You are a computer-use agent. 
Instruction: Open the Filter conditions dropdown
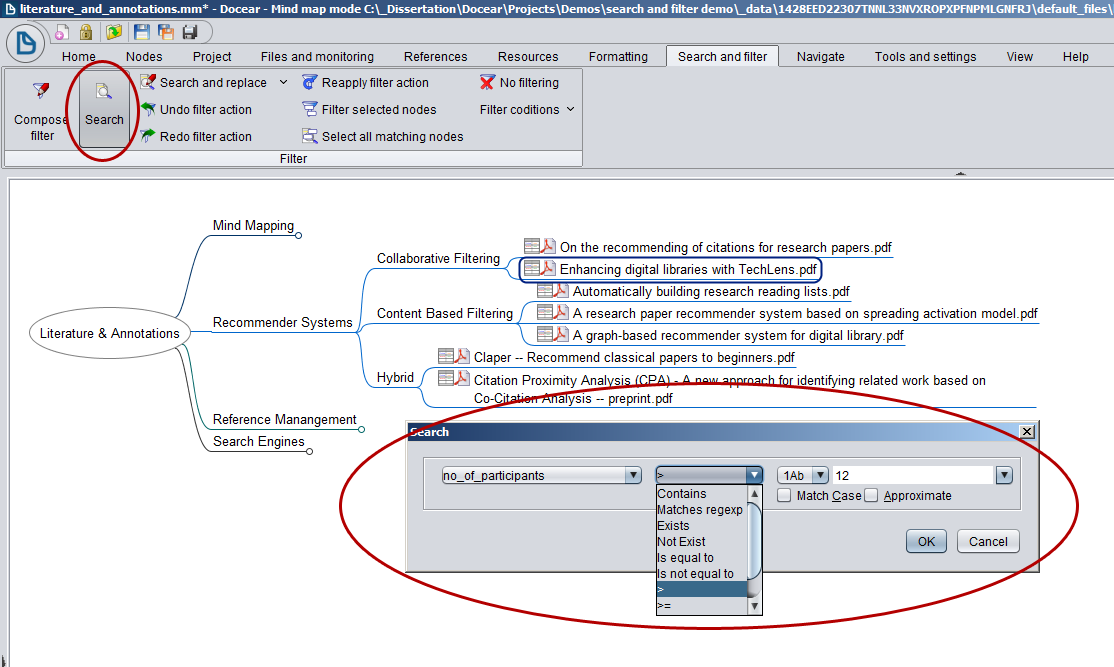(x=527, y=110)
